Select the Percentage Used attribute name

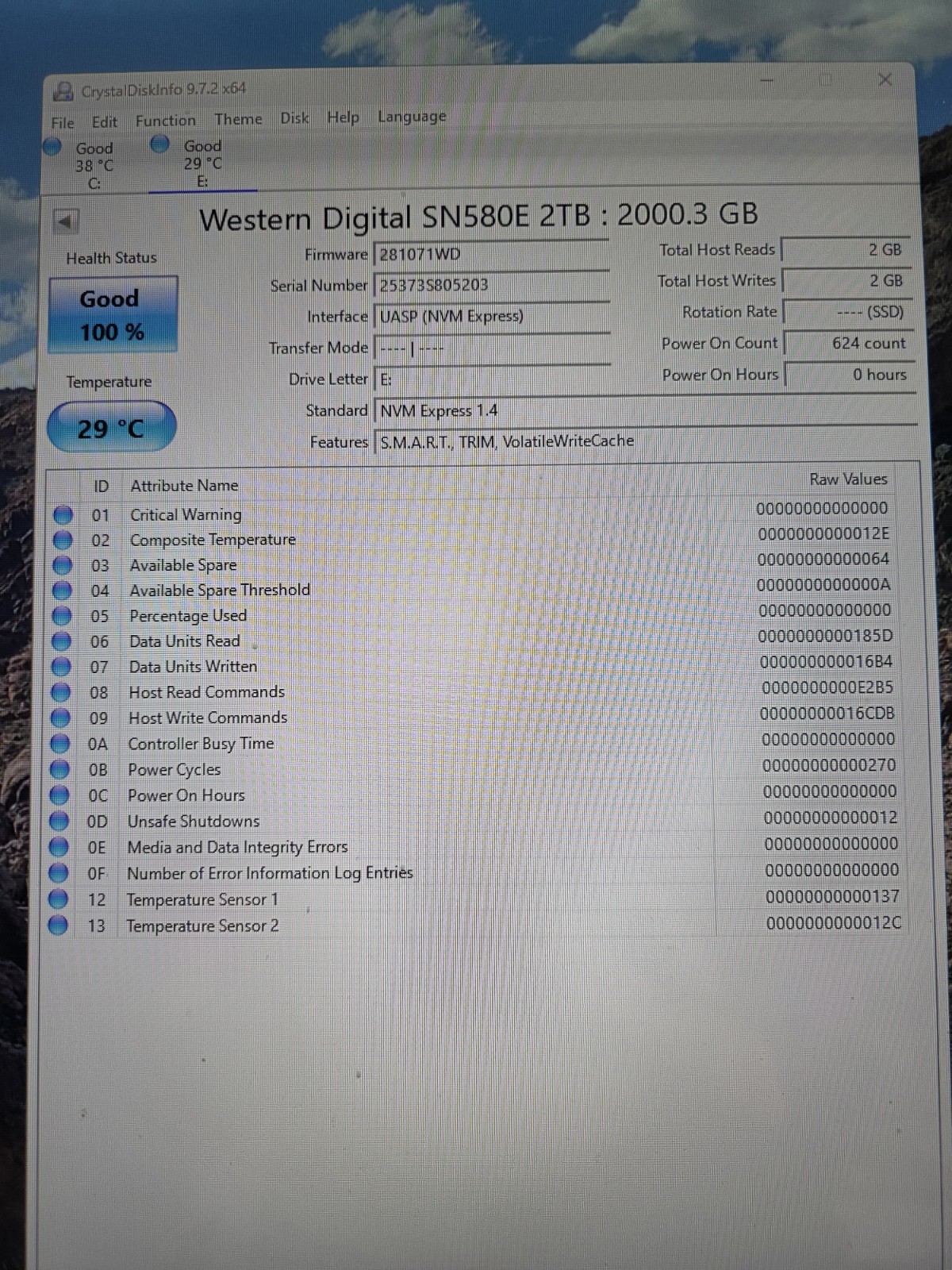coord(188,616)
